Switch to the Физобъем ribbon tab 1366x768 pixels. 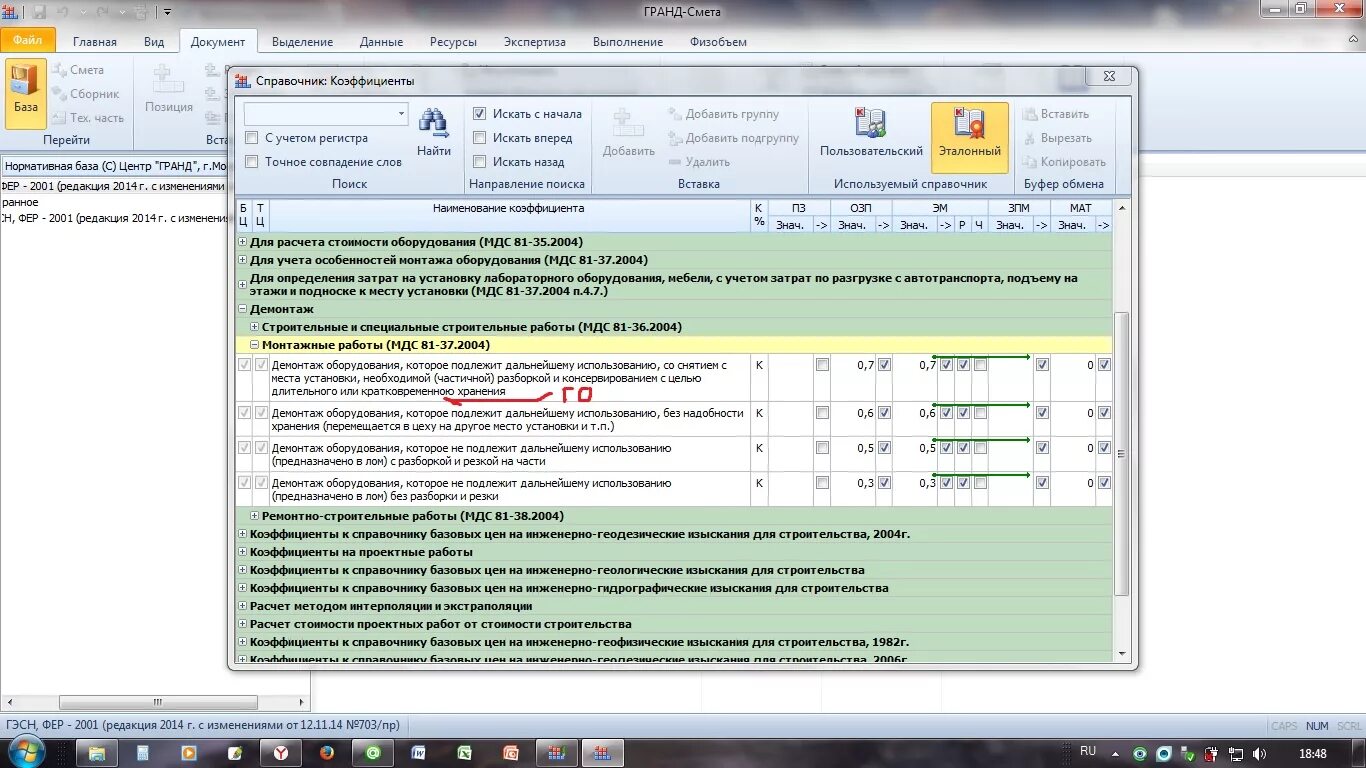(718, 42)
